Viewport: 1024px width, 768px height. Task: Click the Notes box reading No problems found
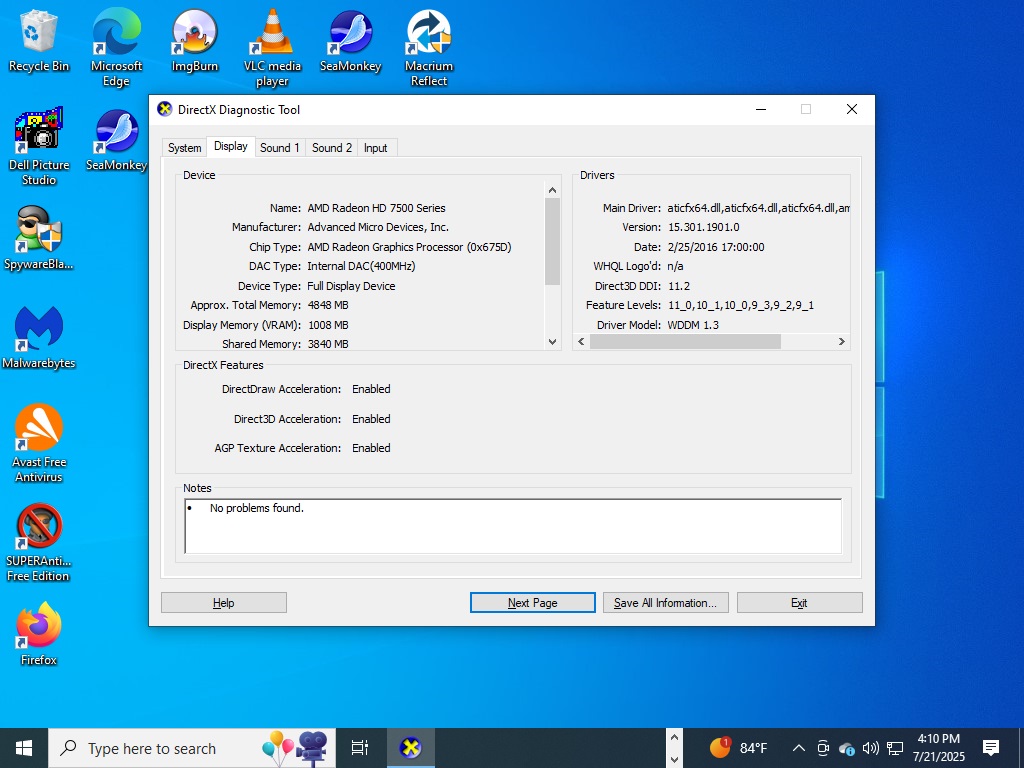point(513,526)
